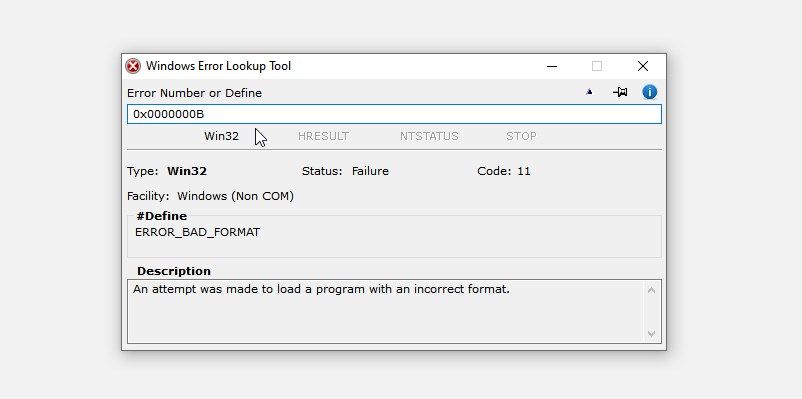Click the small up-arrow collapse icon

click(589, 92)
